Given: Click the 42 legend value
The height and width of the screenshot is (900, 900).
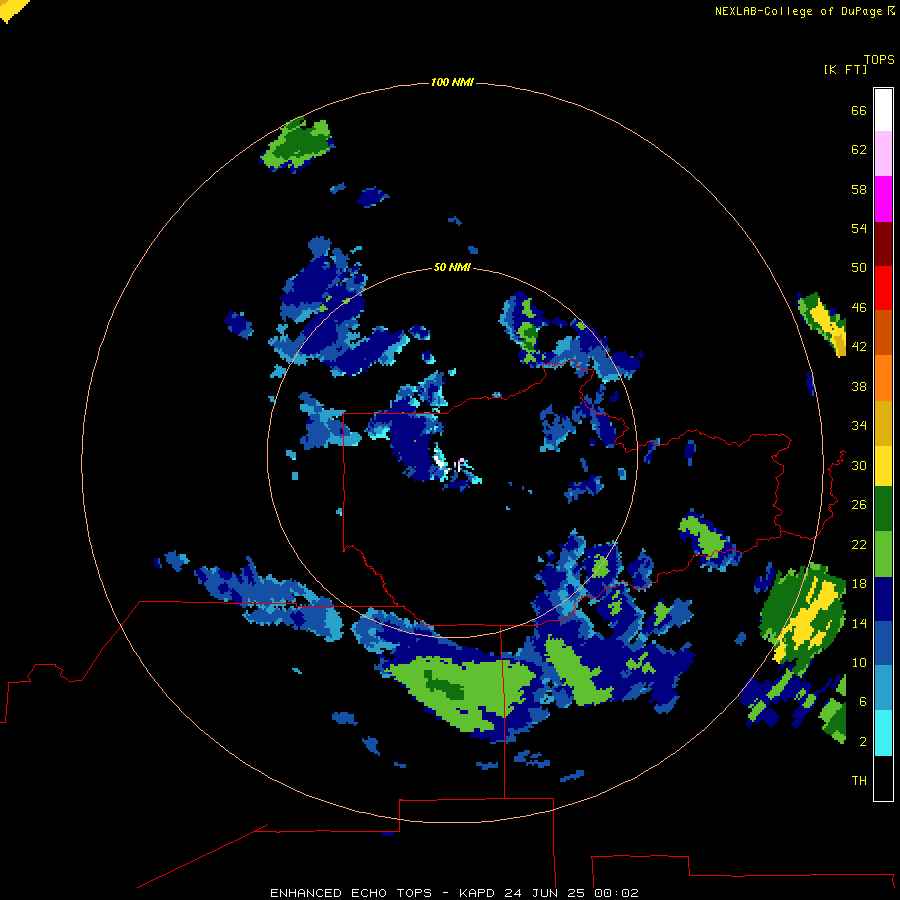Looking at the screenshot, I should pos(859,347).
